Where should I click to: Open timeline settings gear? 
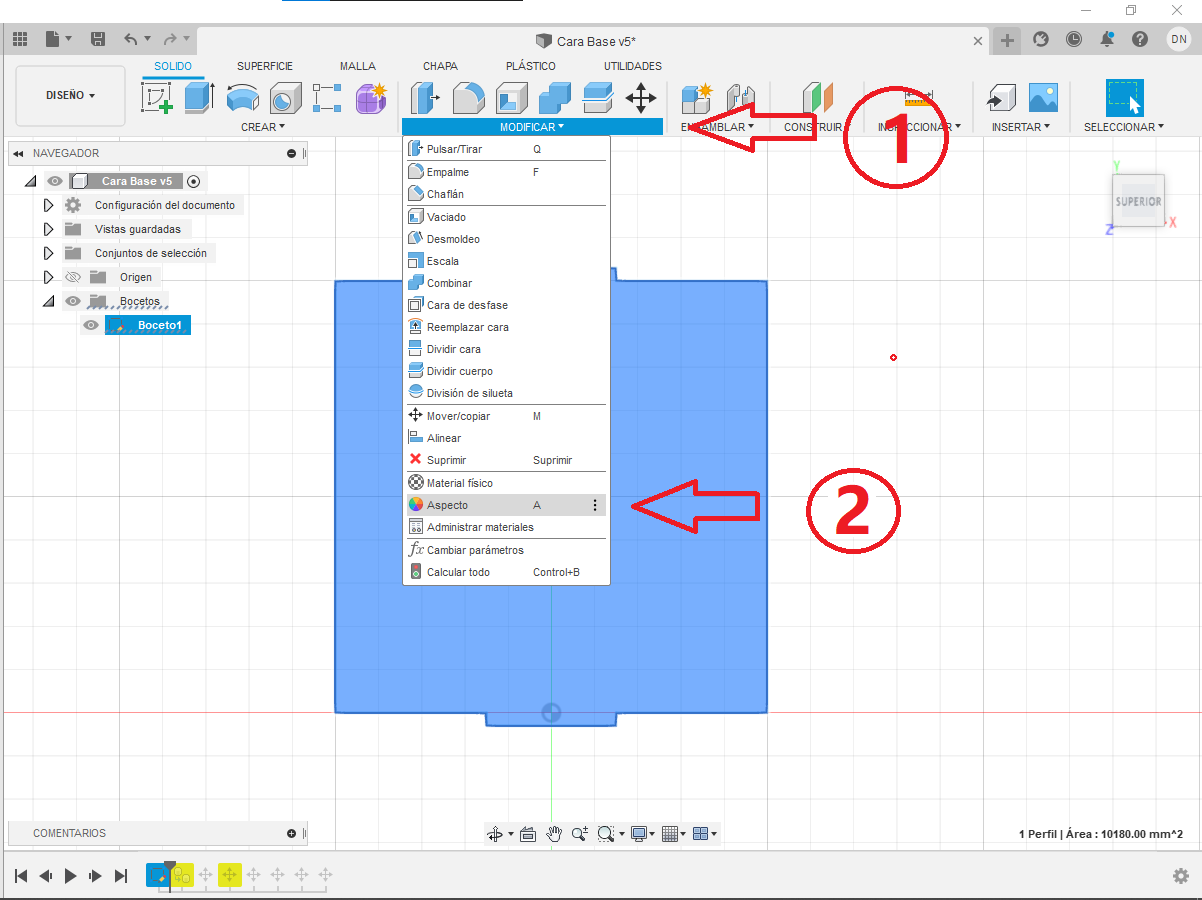tap(1181, 876)
